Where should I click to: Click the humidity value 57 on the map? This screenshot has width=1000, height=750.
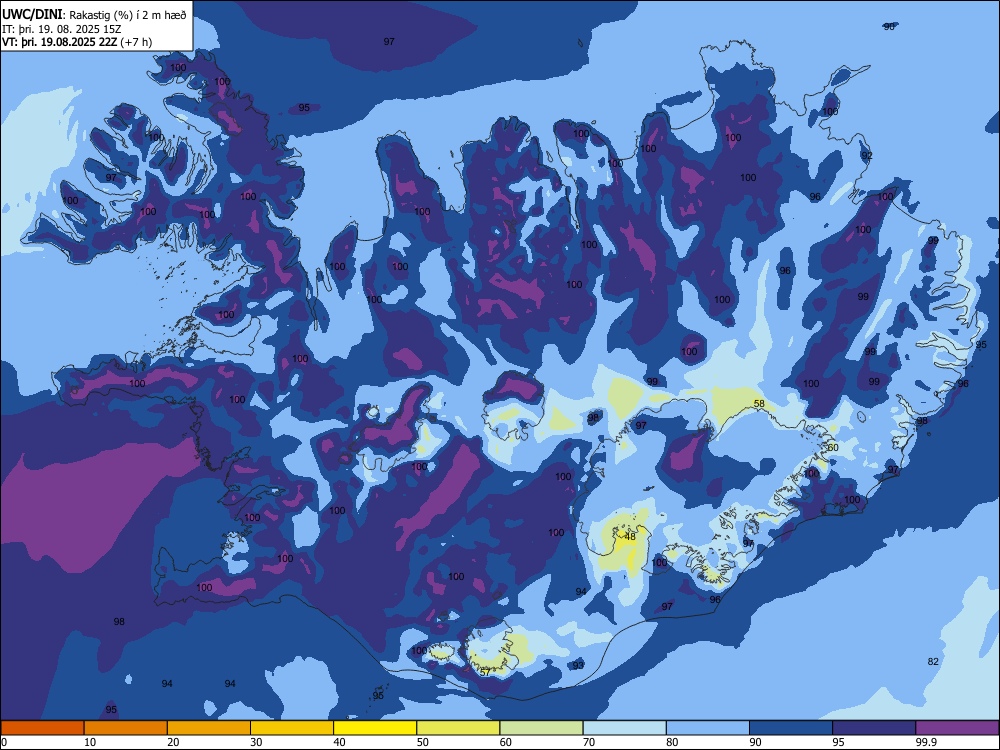[x=485, y=672]
